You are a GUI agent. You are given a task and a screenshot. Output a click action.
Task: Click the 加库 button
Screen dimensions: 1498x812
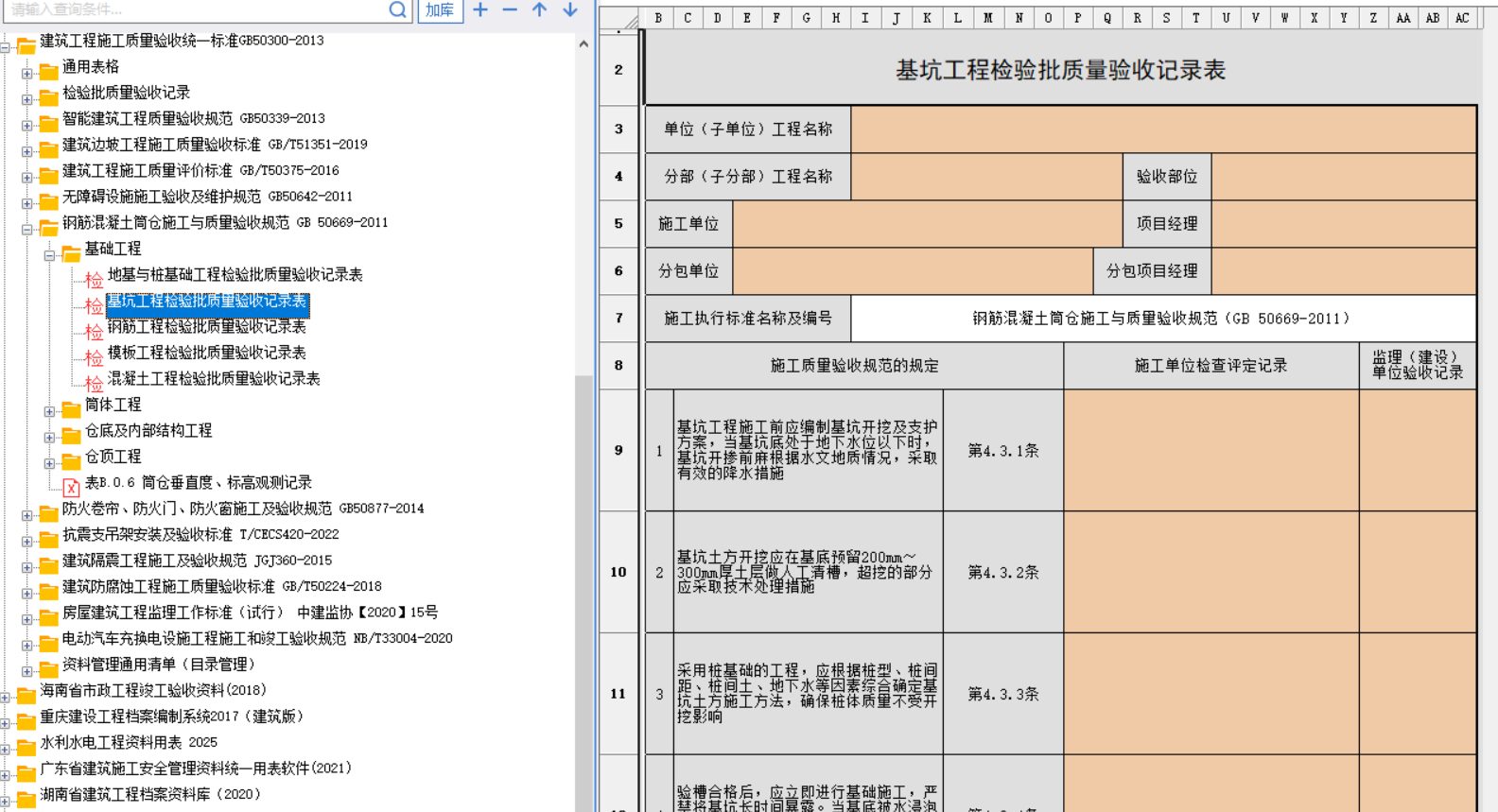440,10
